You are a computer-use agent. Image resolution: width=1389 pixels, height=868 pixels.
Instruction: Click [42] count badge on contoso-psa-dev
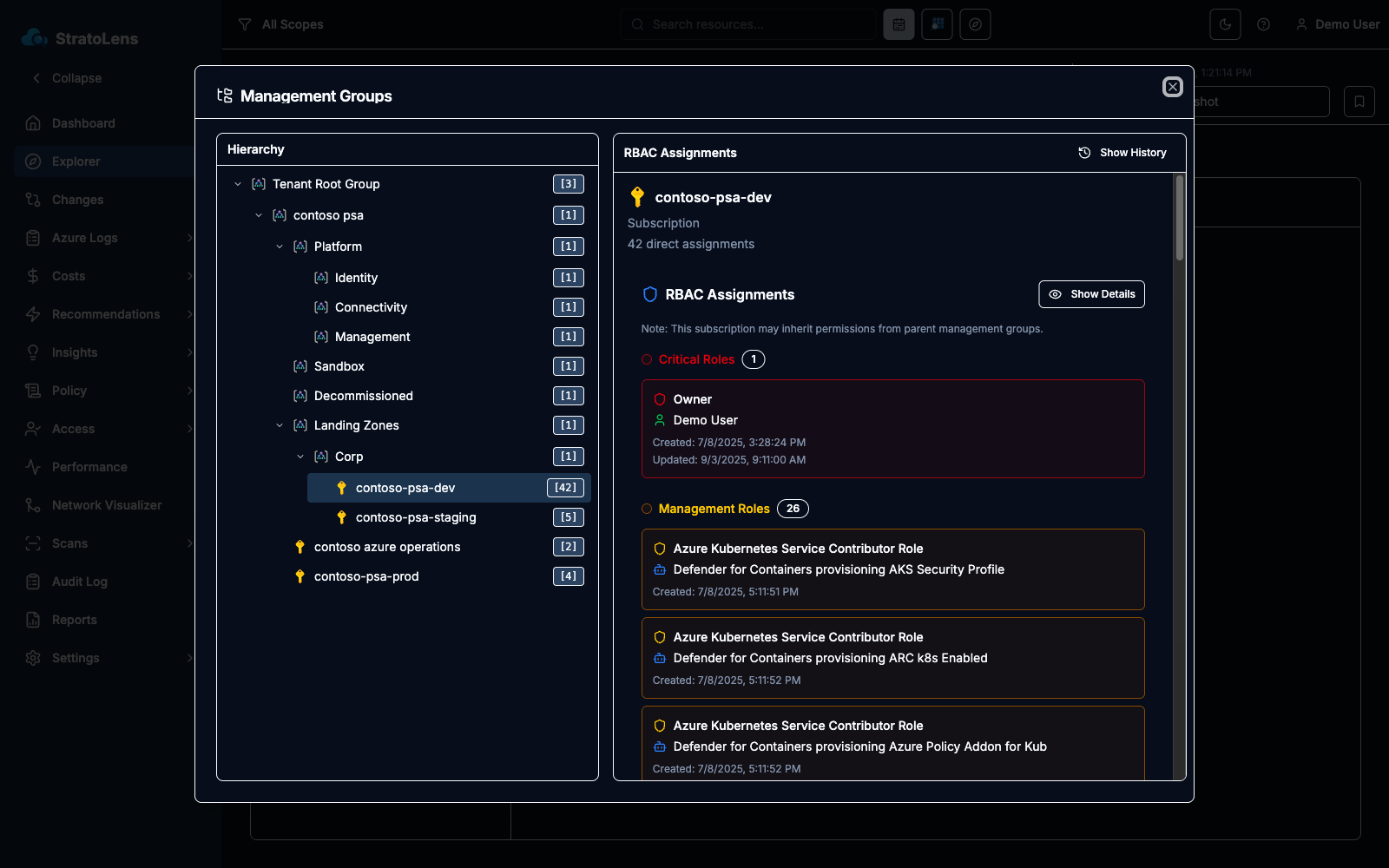coord(565,488)
